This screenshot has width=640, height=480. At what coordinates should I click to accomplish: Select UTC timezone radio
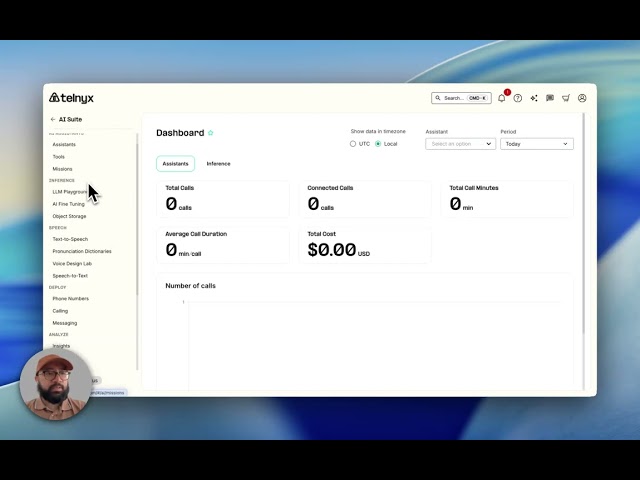[x=353, y=144]
